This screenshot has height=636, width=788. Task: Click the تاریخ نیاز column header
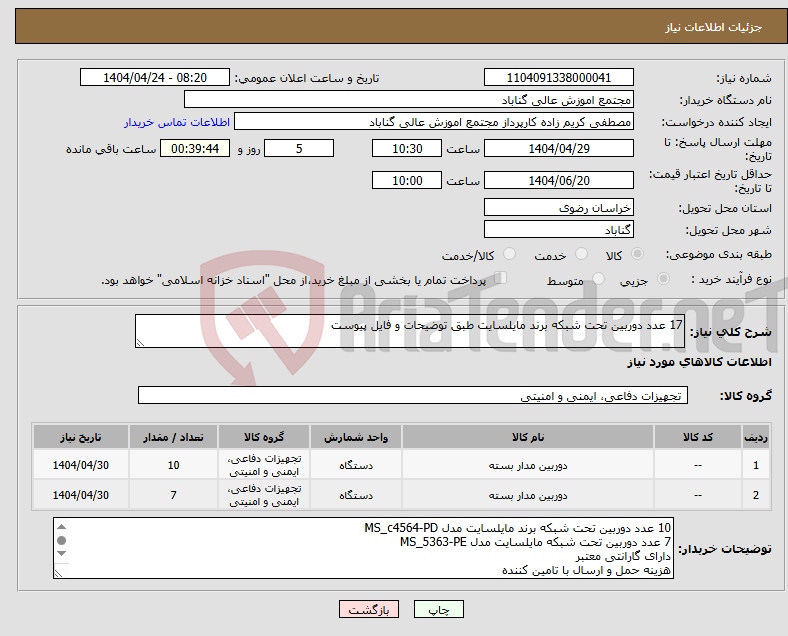[80, 437]
